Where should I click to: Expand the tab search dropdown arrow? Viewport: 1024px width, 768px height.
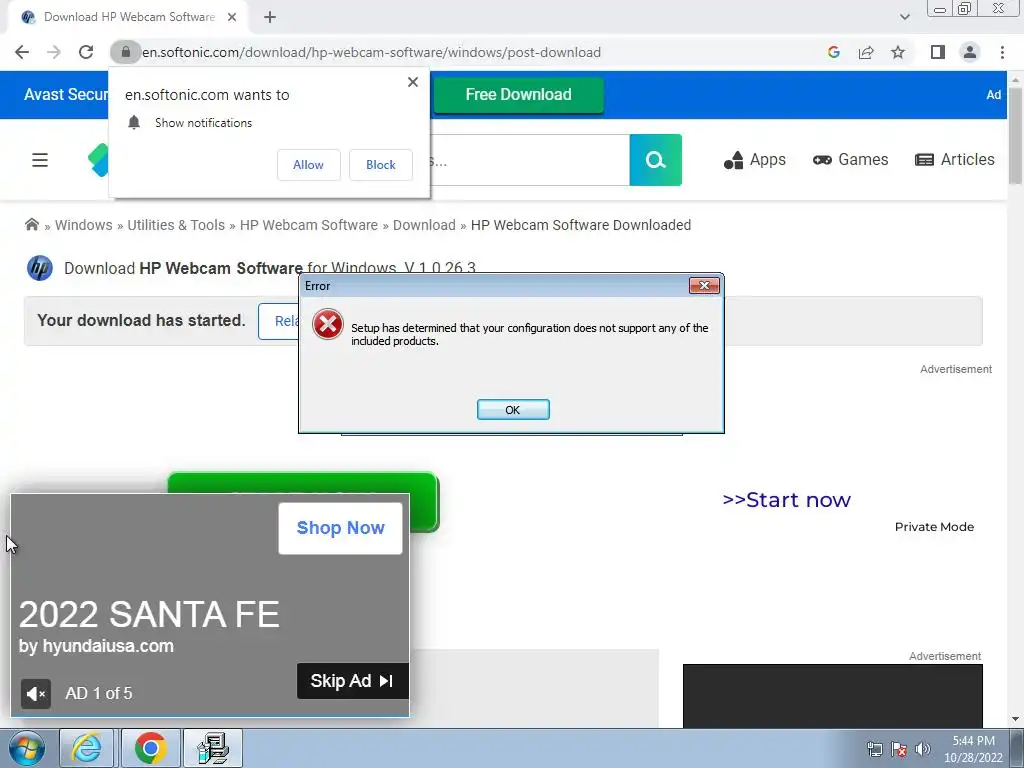click(904, 17)
